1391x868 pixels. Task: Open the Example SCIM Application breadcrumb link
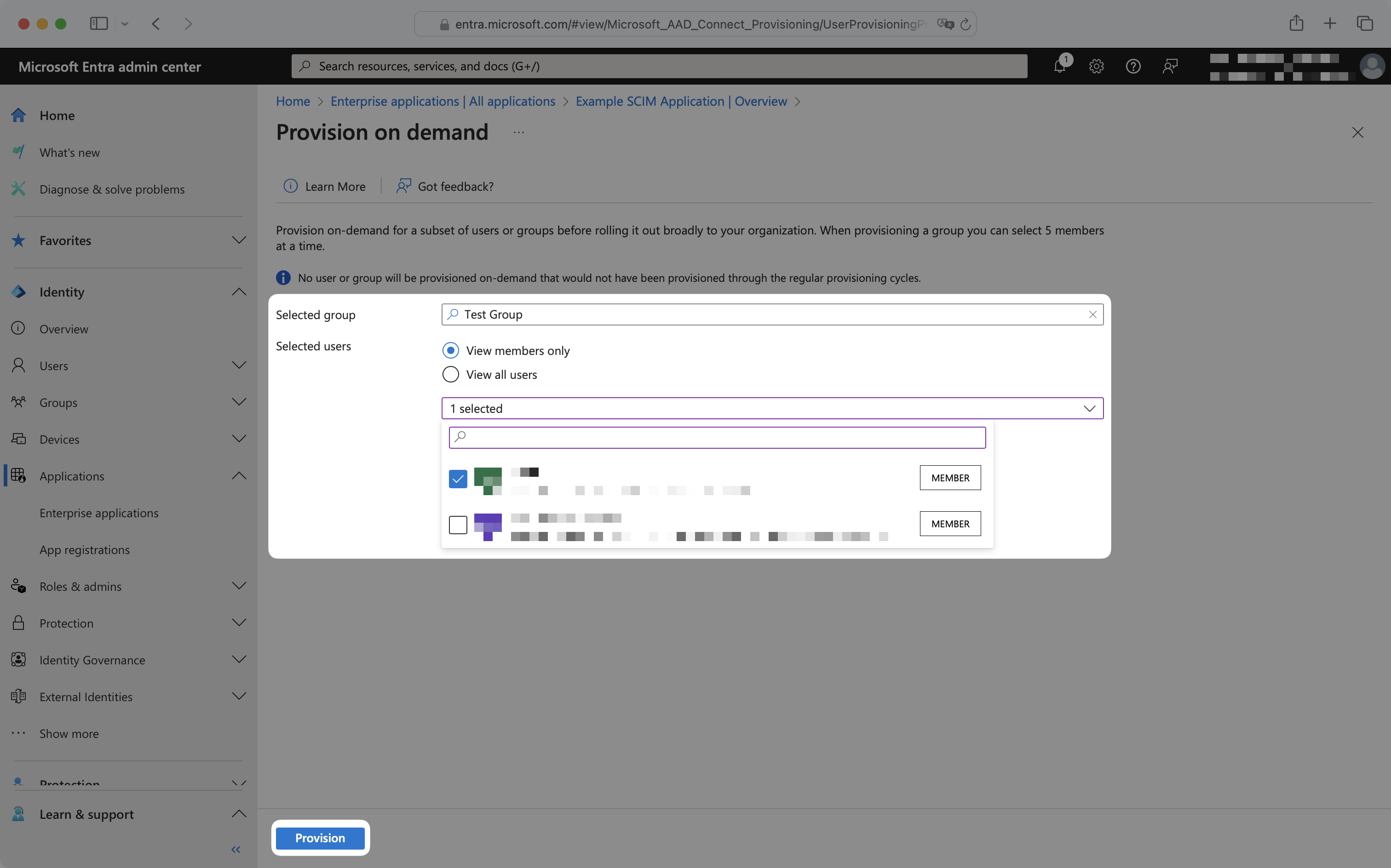(x=681, y=101)
